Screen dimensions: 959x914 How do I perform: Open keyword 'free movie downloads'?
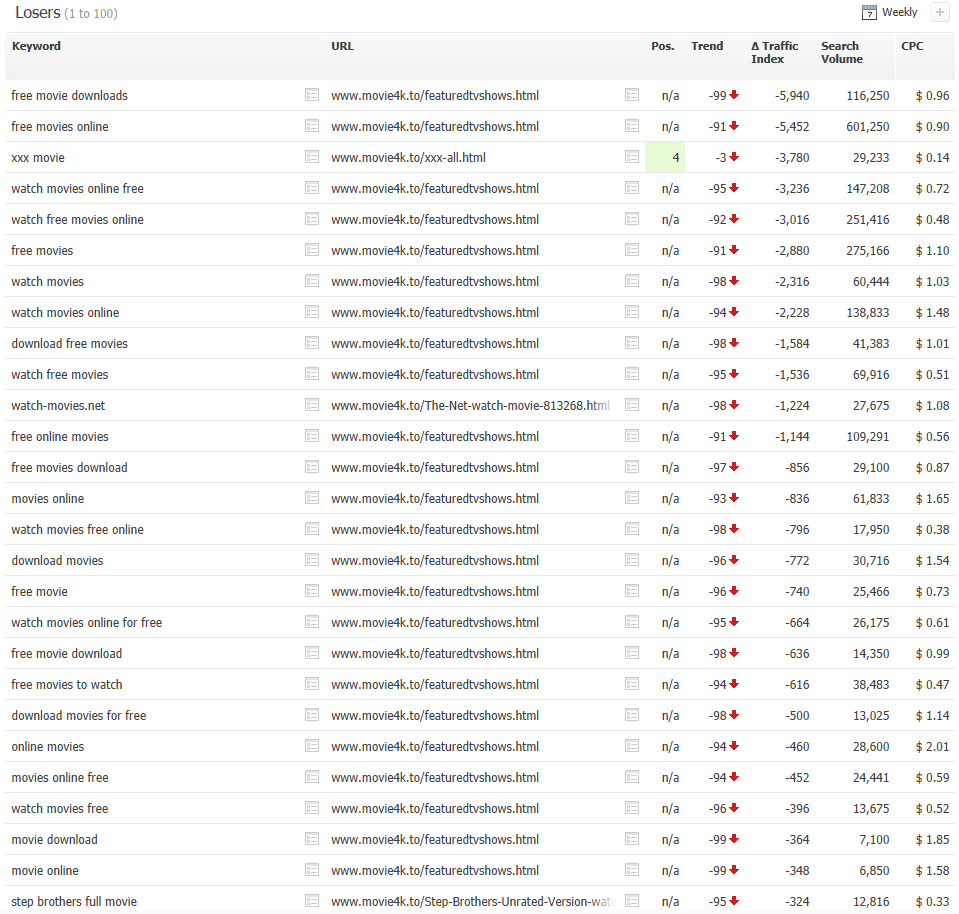tap(69, 95)
